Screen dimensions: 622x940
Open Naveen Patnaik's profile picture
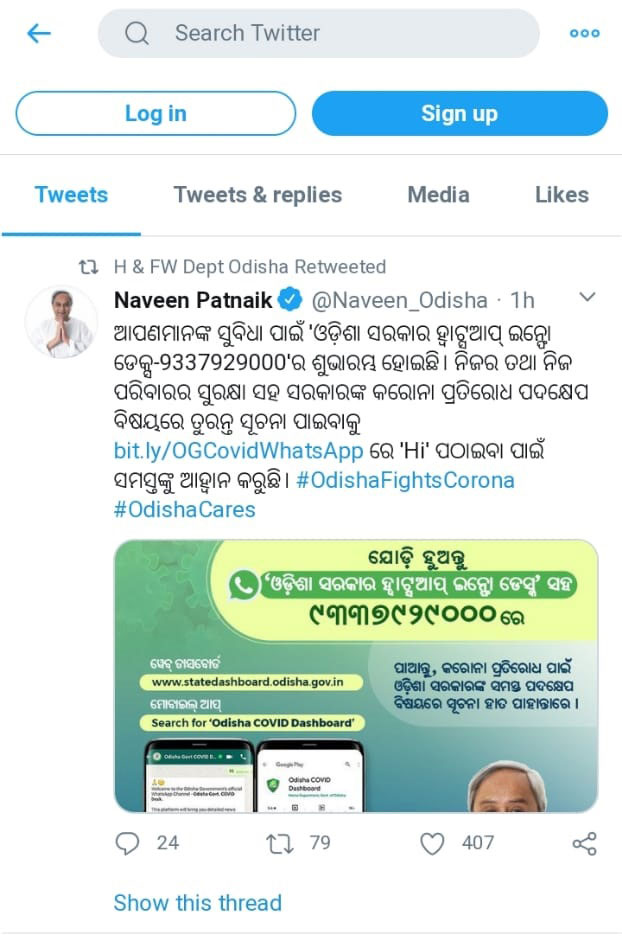coord(61,322)
